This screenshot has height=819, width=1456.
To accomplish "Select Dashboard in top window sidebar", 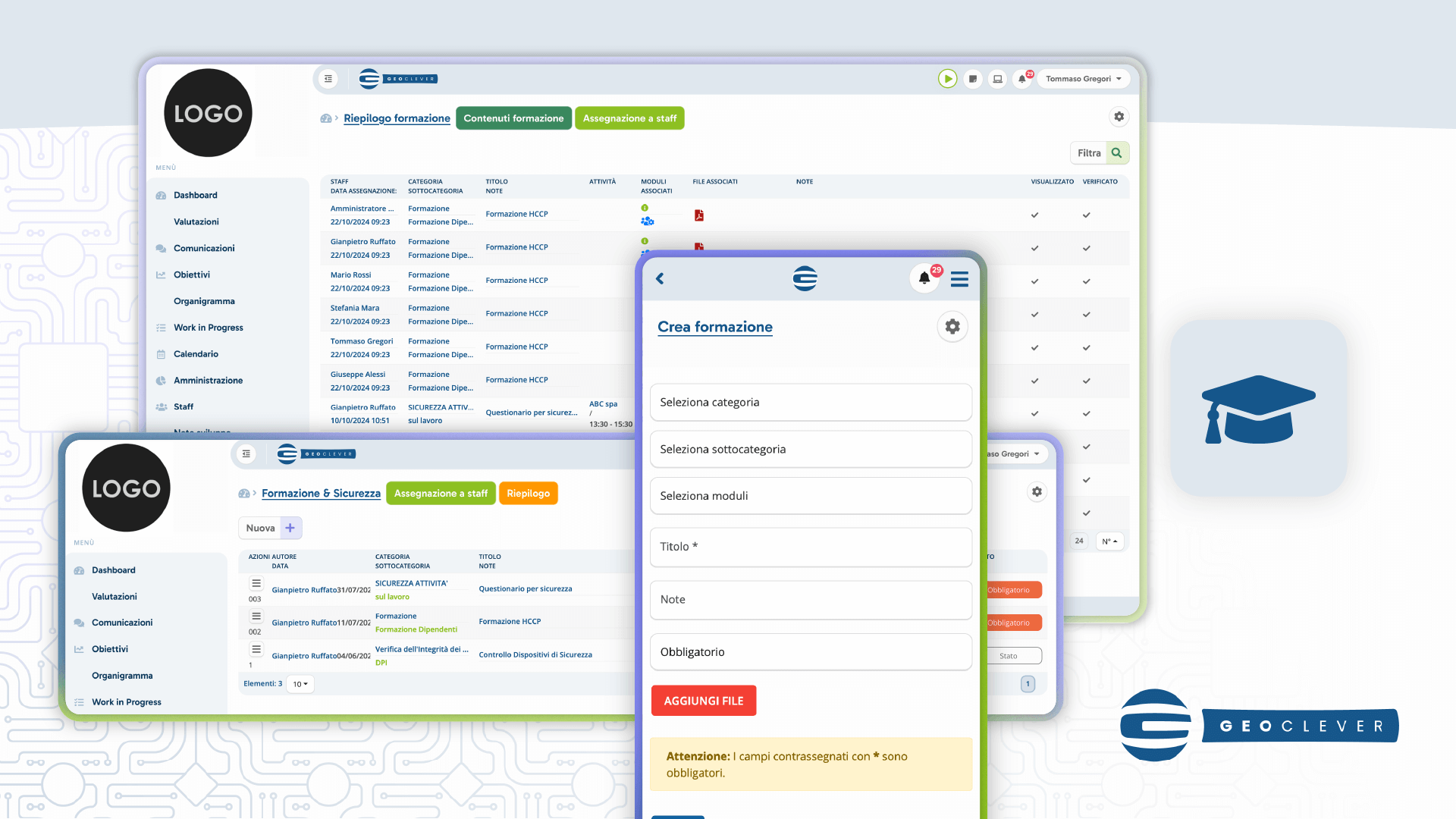I will 195,195.
